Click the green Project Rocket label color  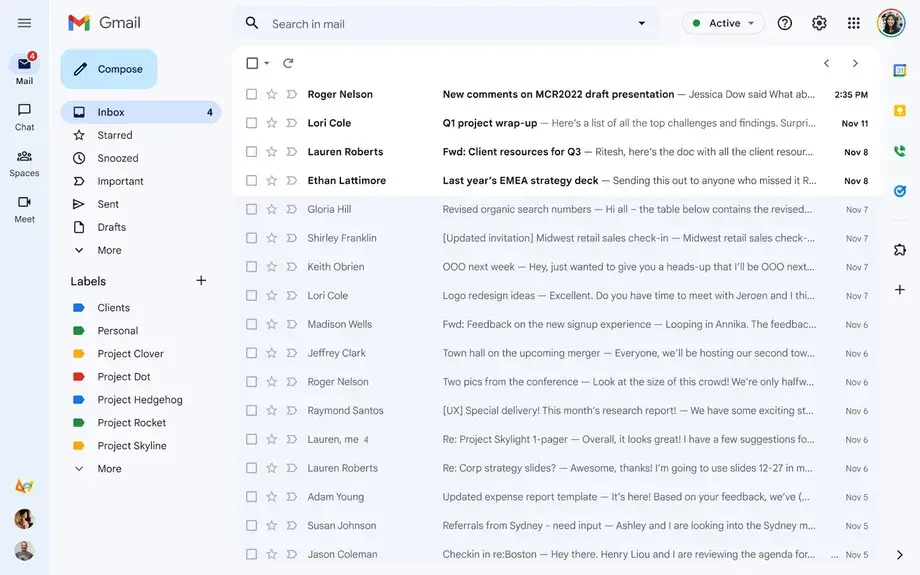[79, 422]
